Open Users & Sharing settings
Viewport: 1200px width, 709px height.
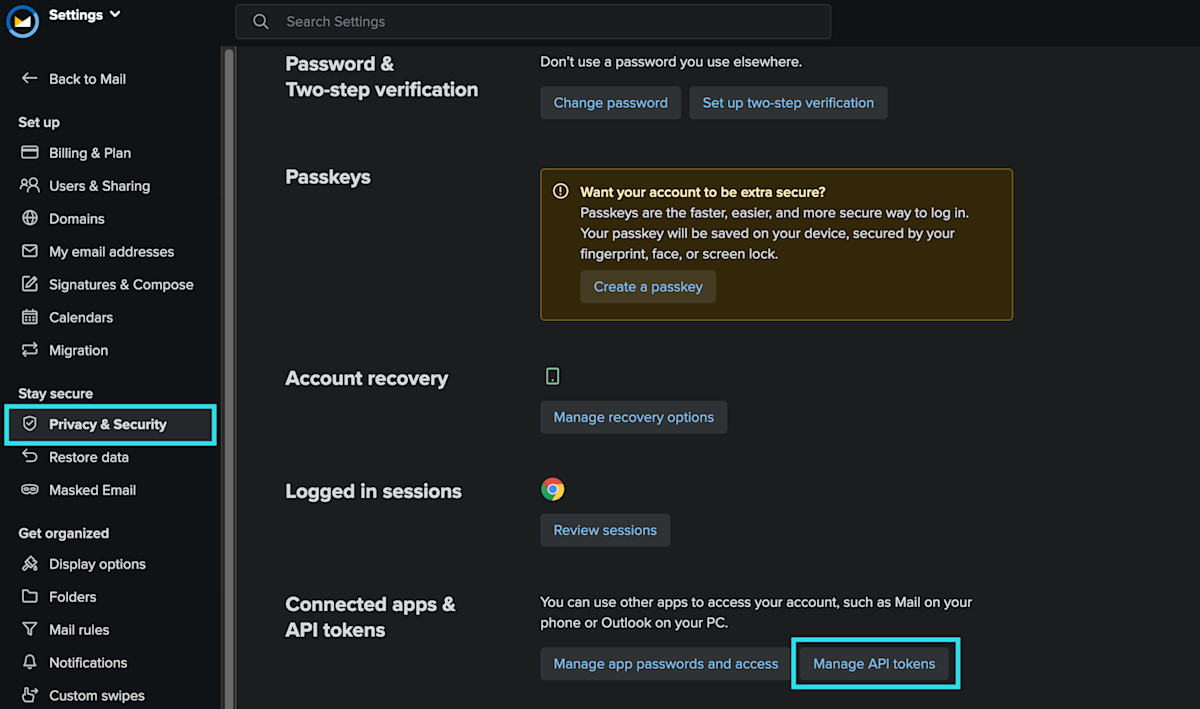[99, 186]
